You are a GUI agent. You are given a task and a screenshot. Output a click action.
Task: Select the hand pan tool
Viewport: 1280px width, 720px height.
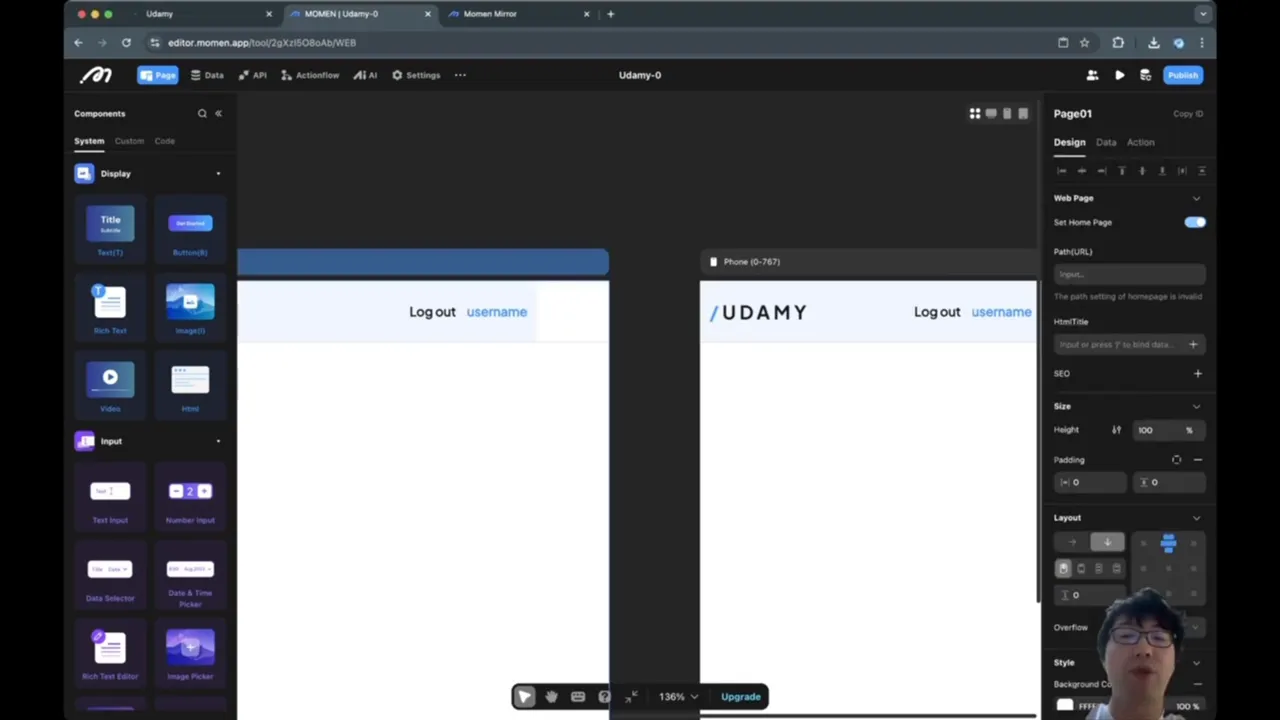tap(551, 697)
